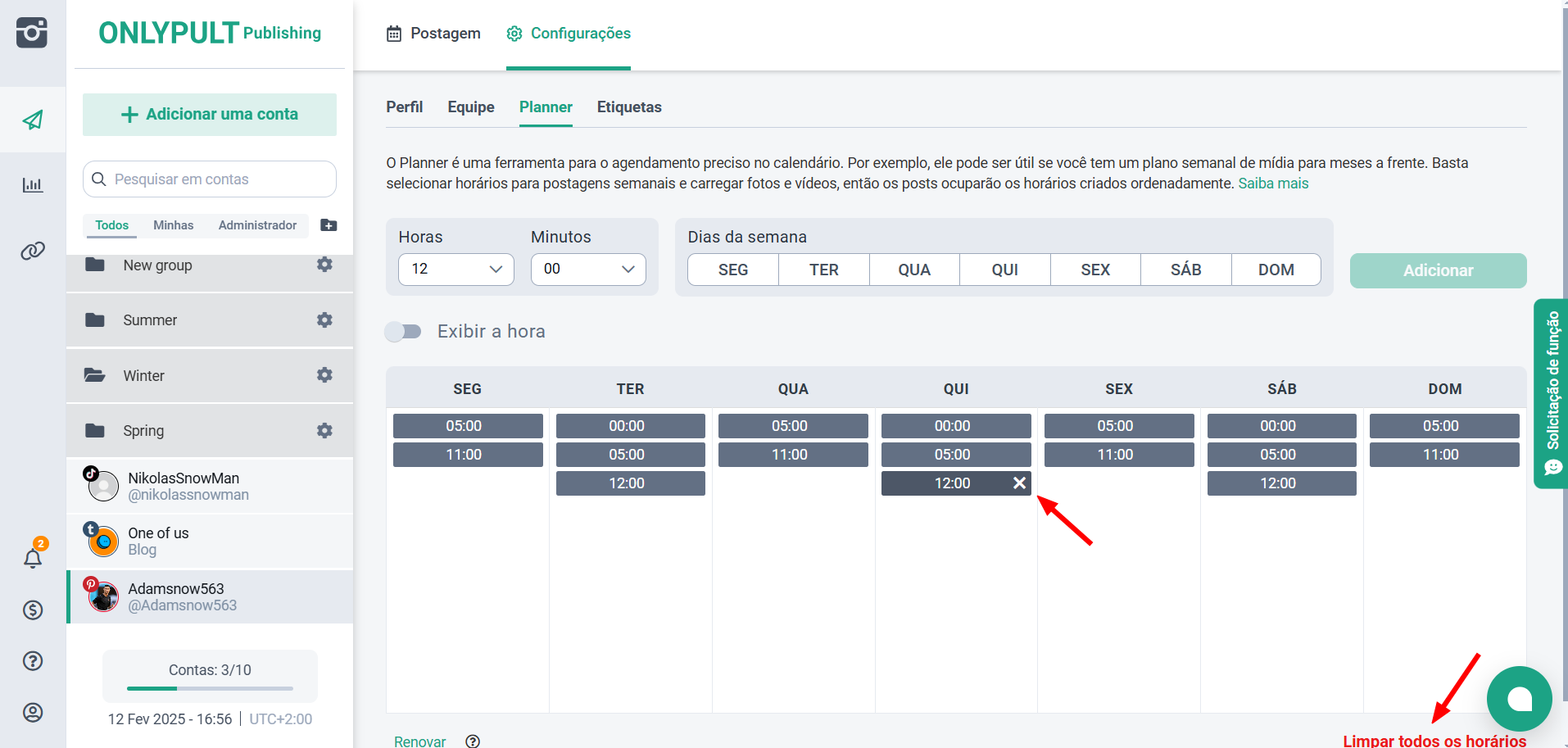Click the help question mark in sidebar
This screenshot has width=1568, height=748.
coord(33,661)
